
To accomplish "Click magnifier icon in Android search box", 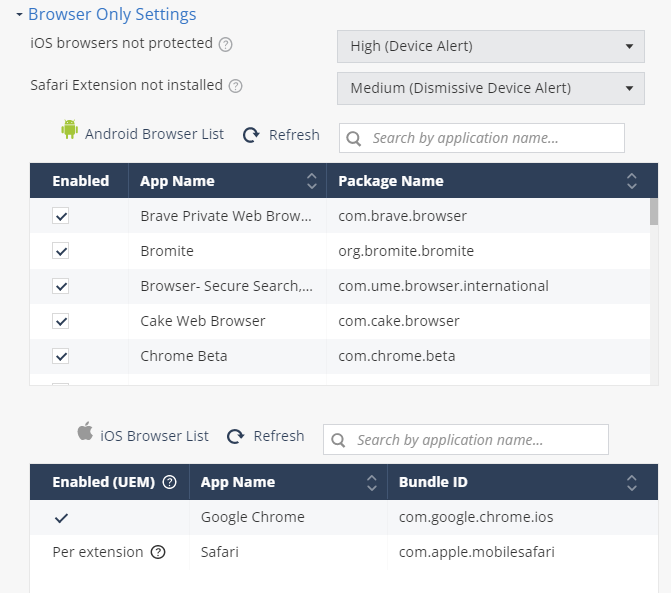I will (353, 139).
